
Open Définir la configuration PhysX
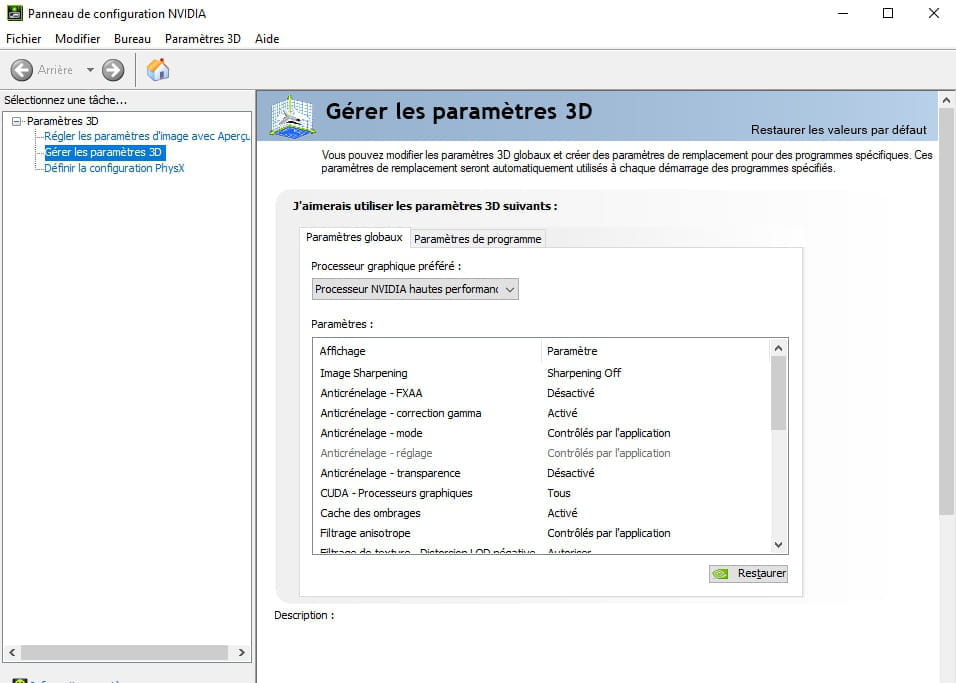114,168
